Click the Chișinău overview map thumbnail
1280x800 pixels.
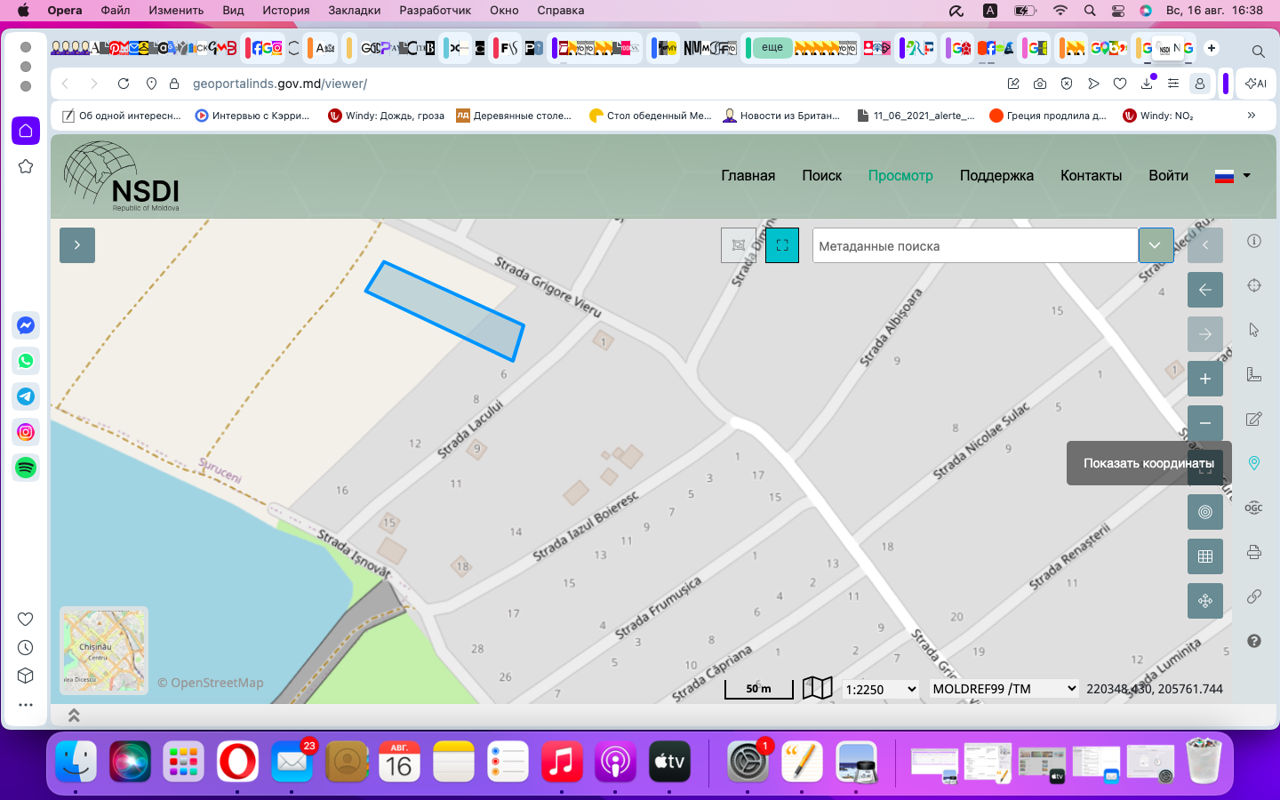click(104, 651)
